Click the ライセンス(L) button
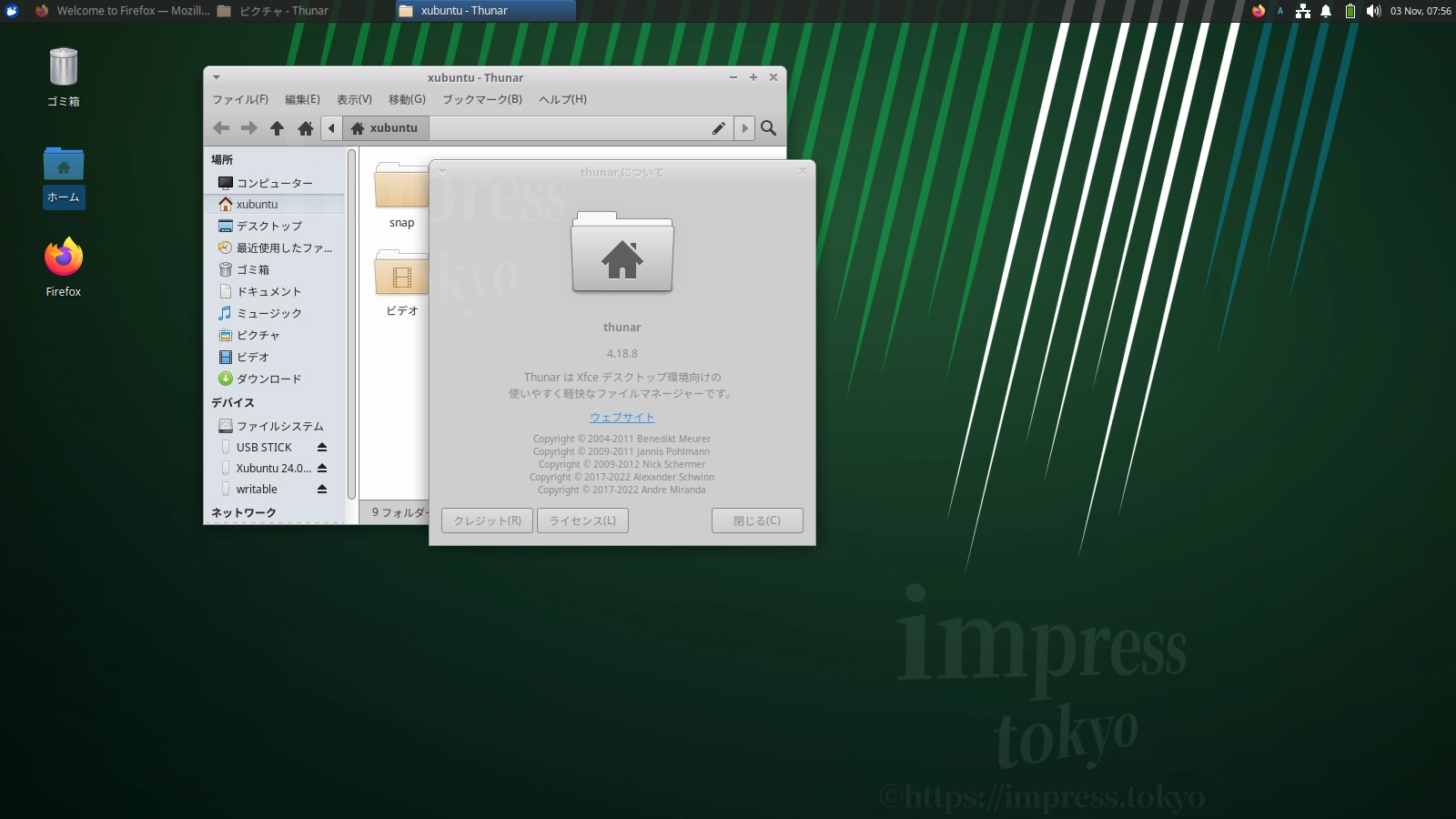 (582, 521)
